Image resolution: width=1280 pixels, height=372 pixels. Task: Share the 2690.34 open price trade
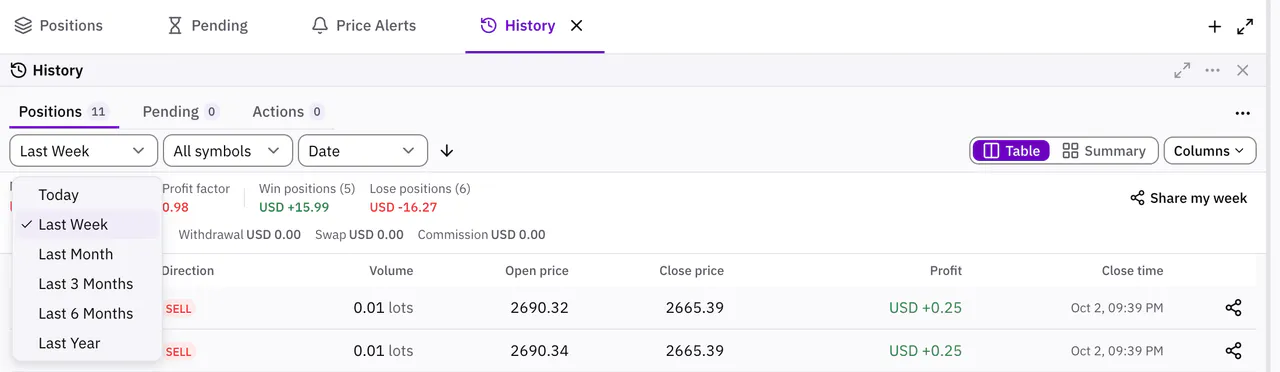click(x=1233, y=351)
